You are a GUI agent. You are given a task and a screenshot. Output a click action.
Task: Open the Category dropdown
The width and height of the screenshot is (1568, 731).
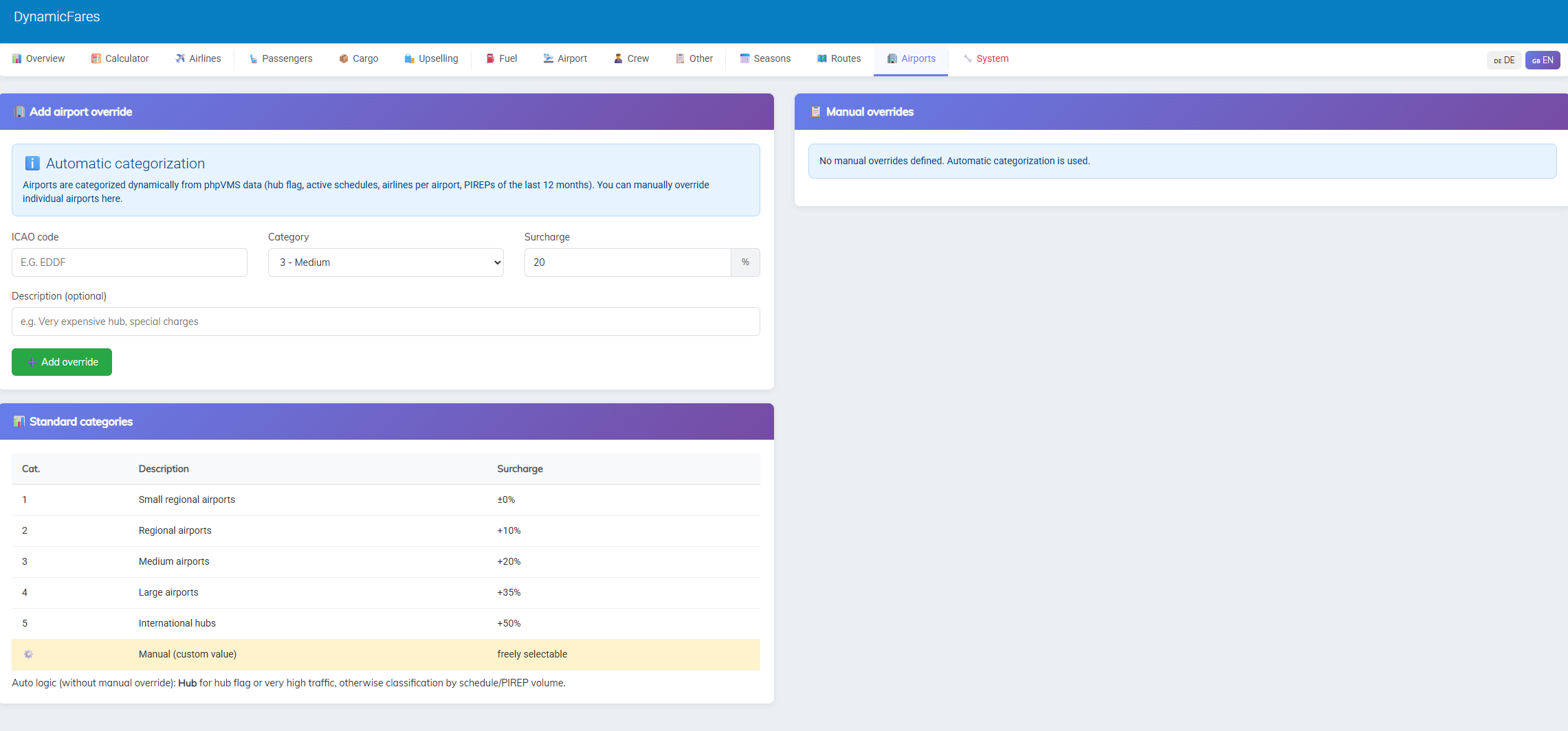(x=386, y=262)
